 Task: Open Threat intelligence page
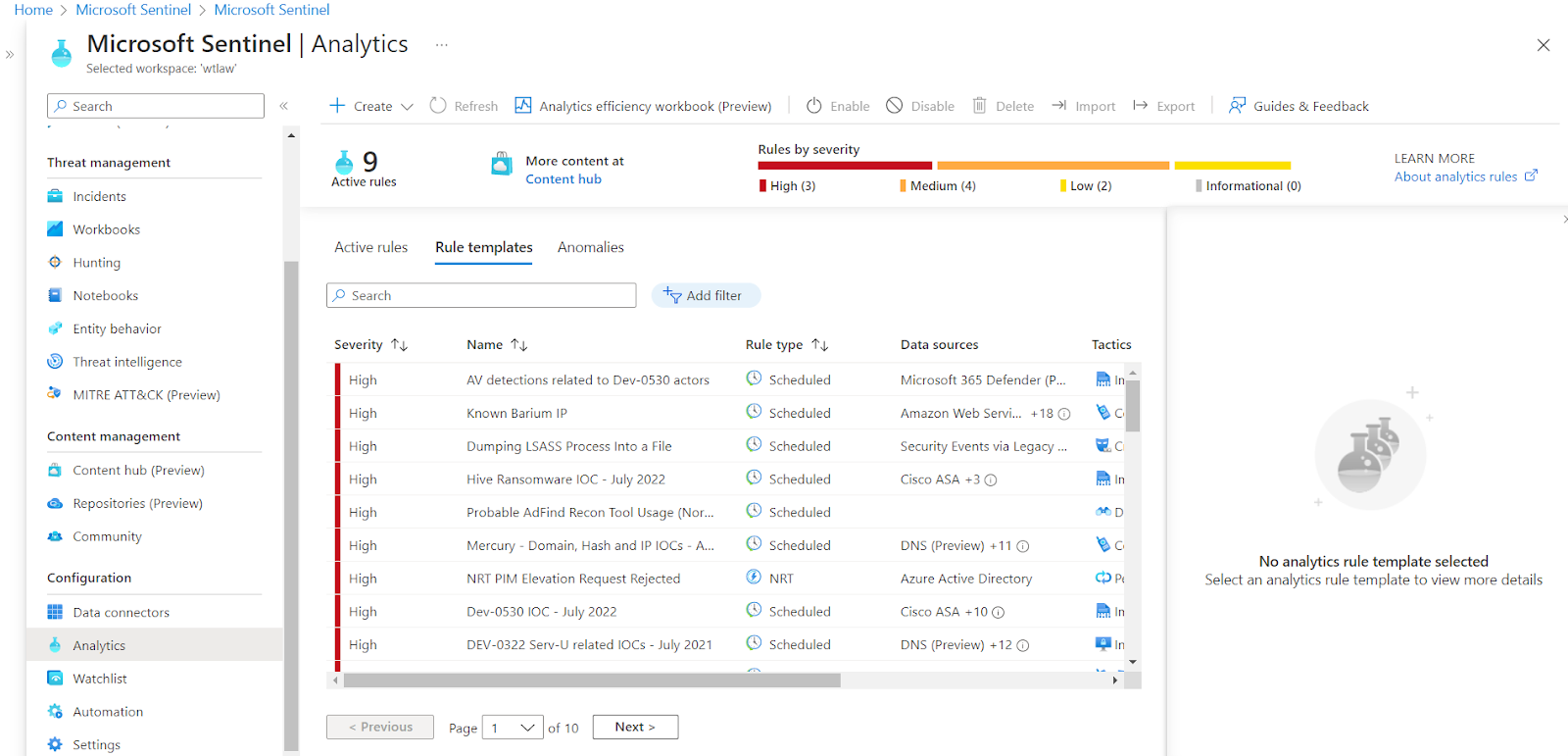pyautogui.click(x=127, y=362)
